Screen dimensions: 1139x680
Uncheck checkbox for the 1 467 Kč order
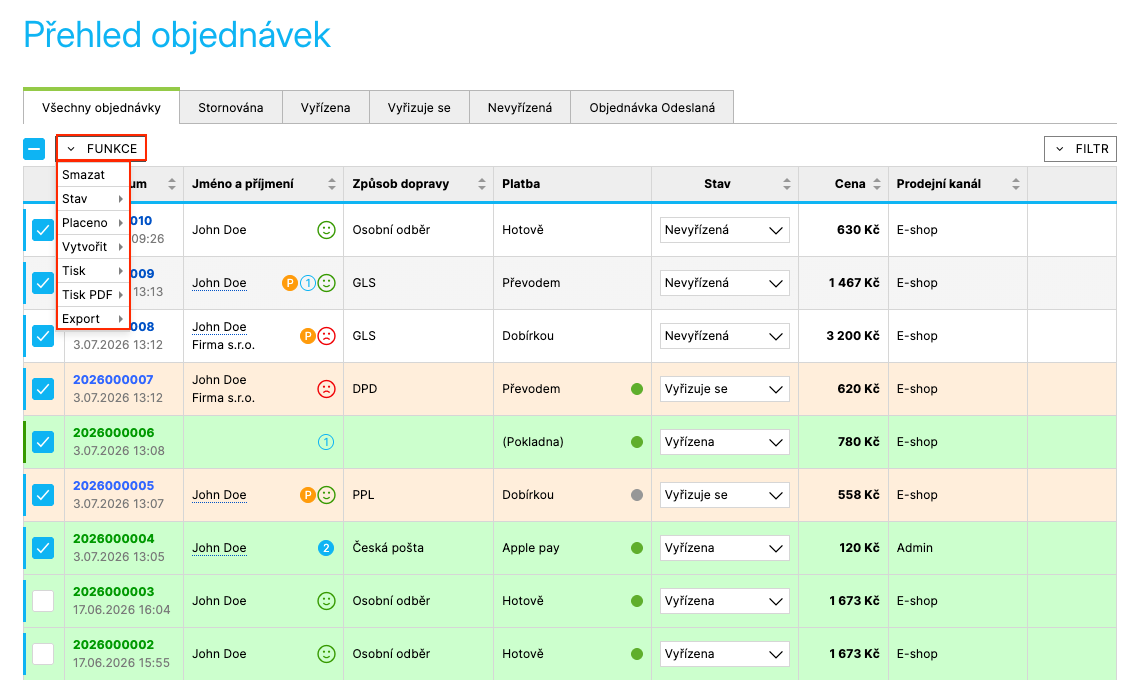[43, 283]
